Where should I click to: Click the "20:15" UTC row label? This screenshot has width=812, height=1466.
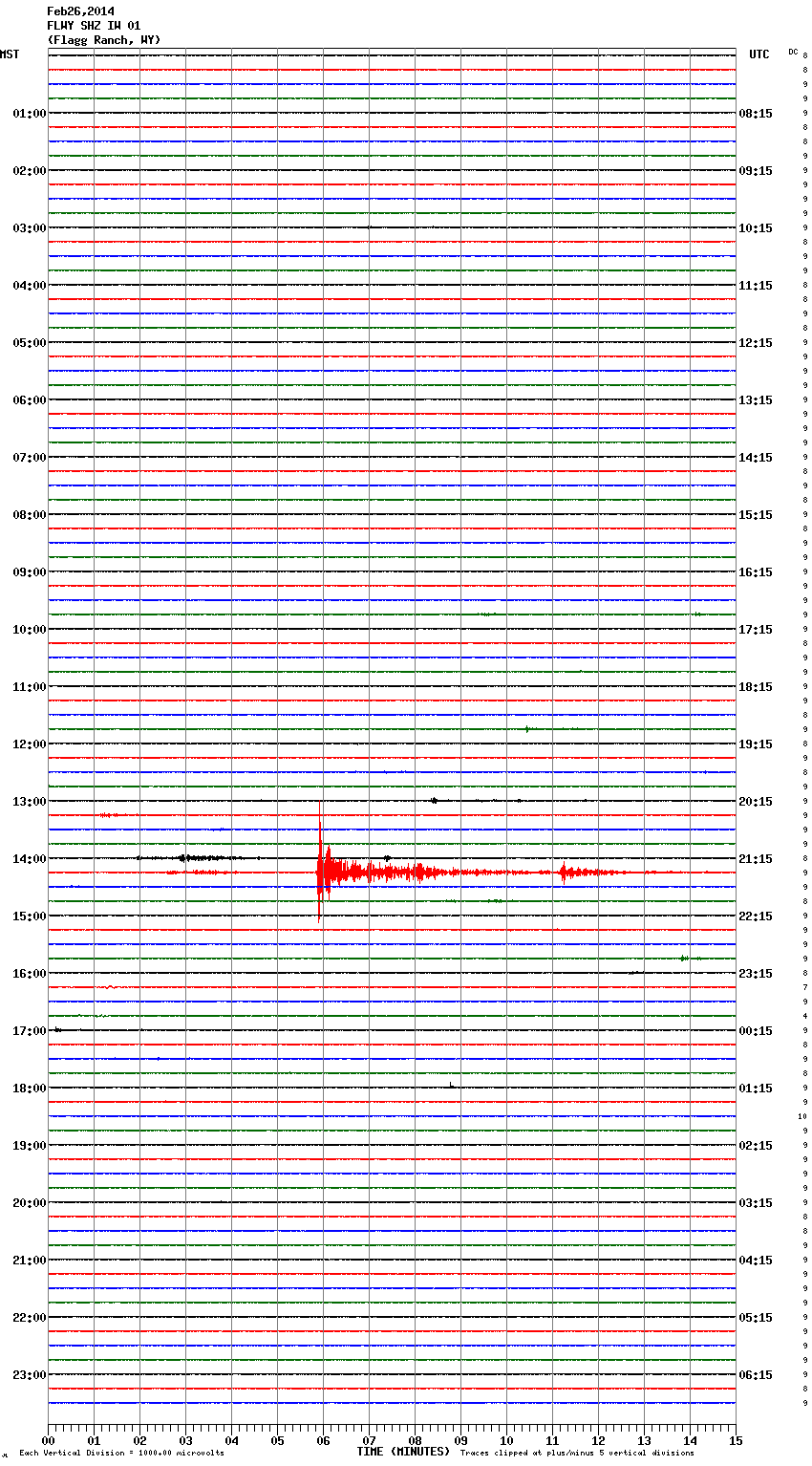point(756,802)
